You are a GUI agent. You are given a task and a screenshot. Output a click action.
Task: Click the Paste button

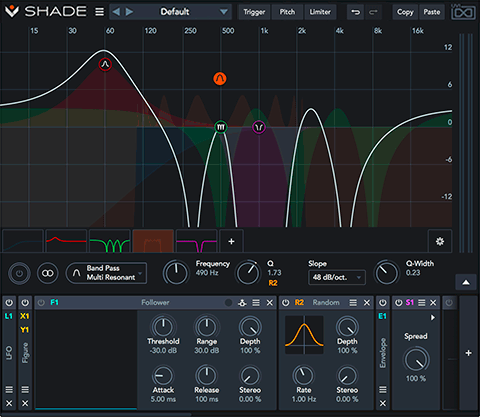432,12
